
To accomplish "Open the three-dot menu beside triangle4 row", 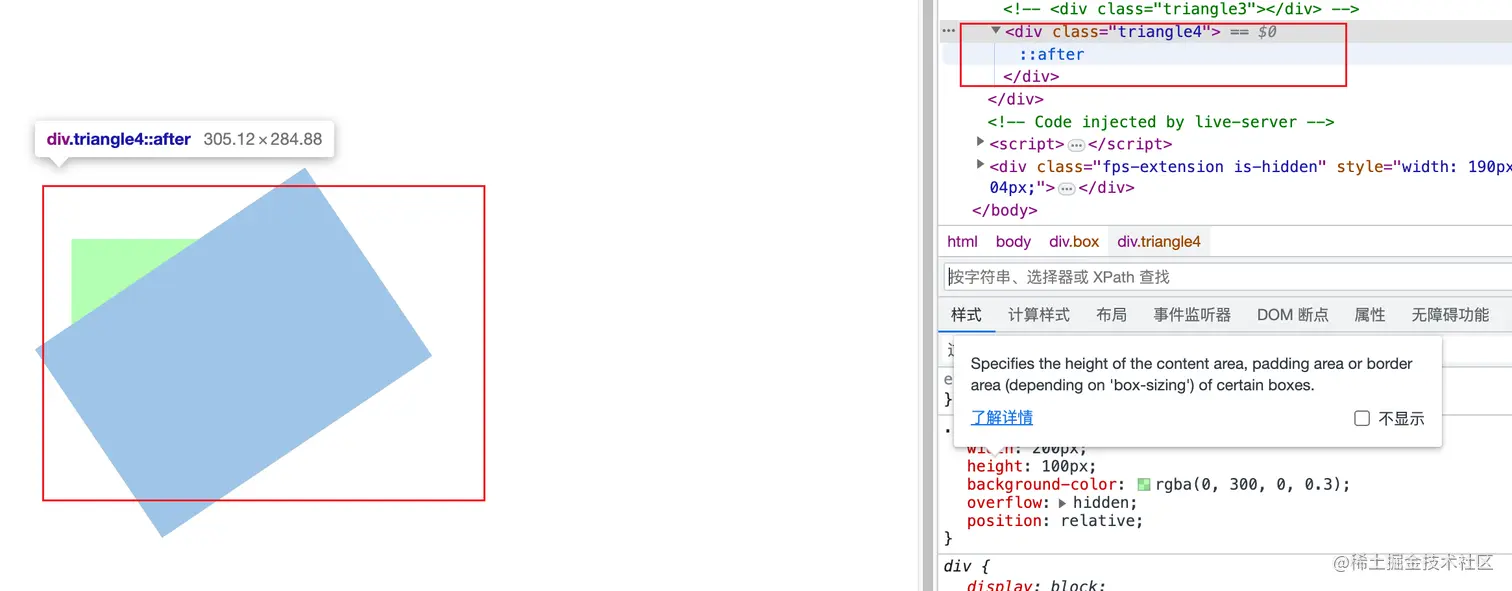I will point(949,31).
